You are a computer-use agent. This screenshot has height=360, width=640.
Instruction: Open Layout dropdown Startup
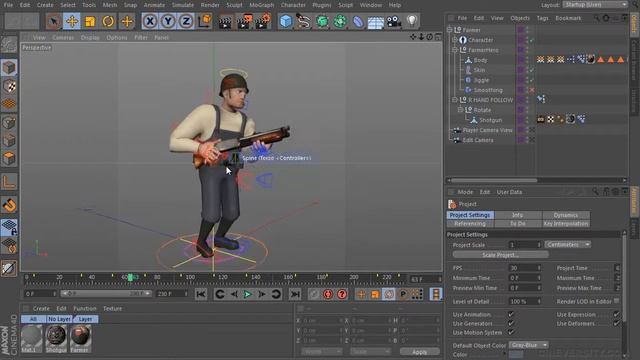pos(595,4)
